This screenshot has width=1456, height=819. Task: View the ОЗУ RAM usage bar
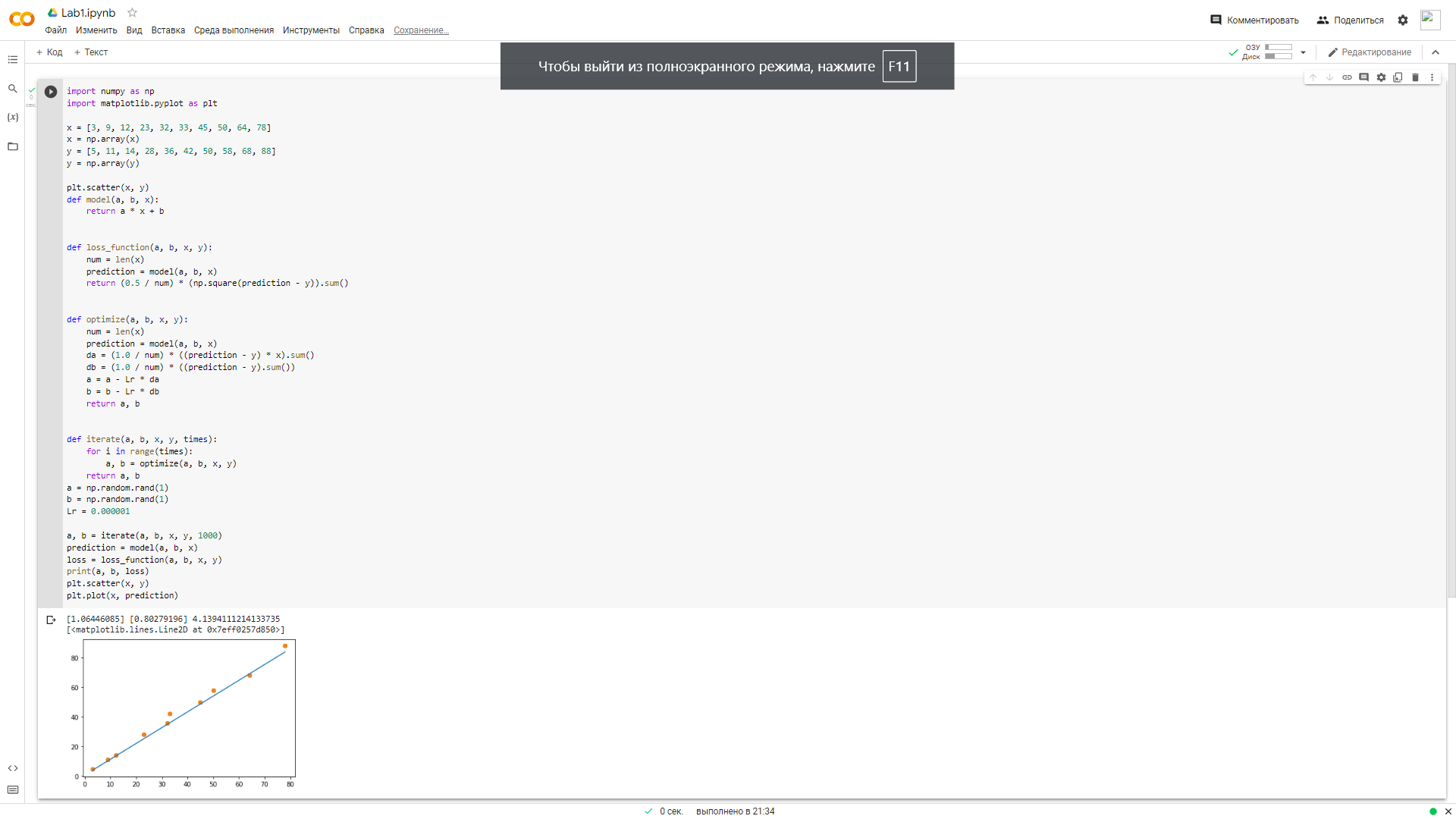[1278, 47]
